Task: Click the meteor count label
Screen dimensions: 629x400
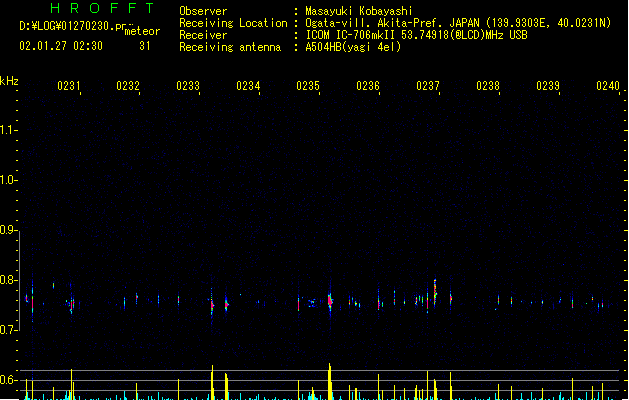Action: (142, 31)
